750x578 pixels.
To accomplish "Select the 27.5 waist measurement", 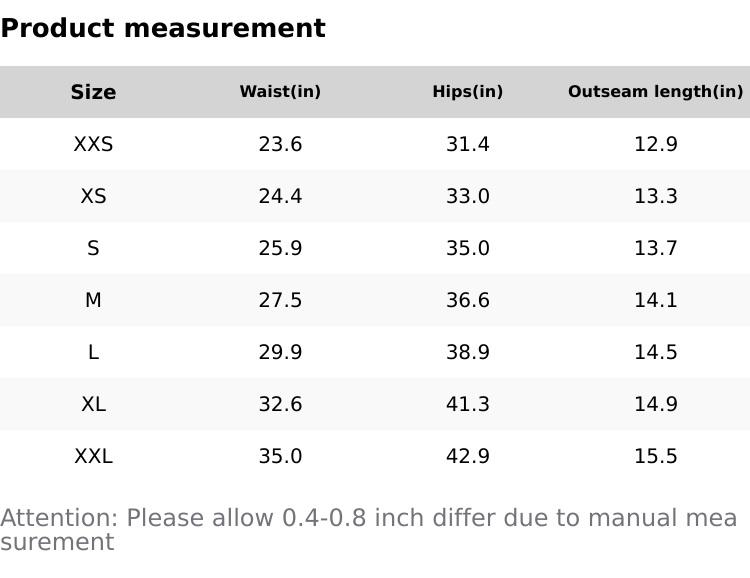I will click(x=280, y=300).
